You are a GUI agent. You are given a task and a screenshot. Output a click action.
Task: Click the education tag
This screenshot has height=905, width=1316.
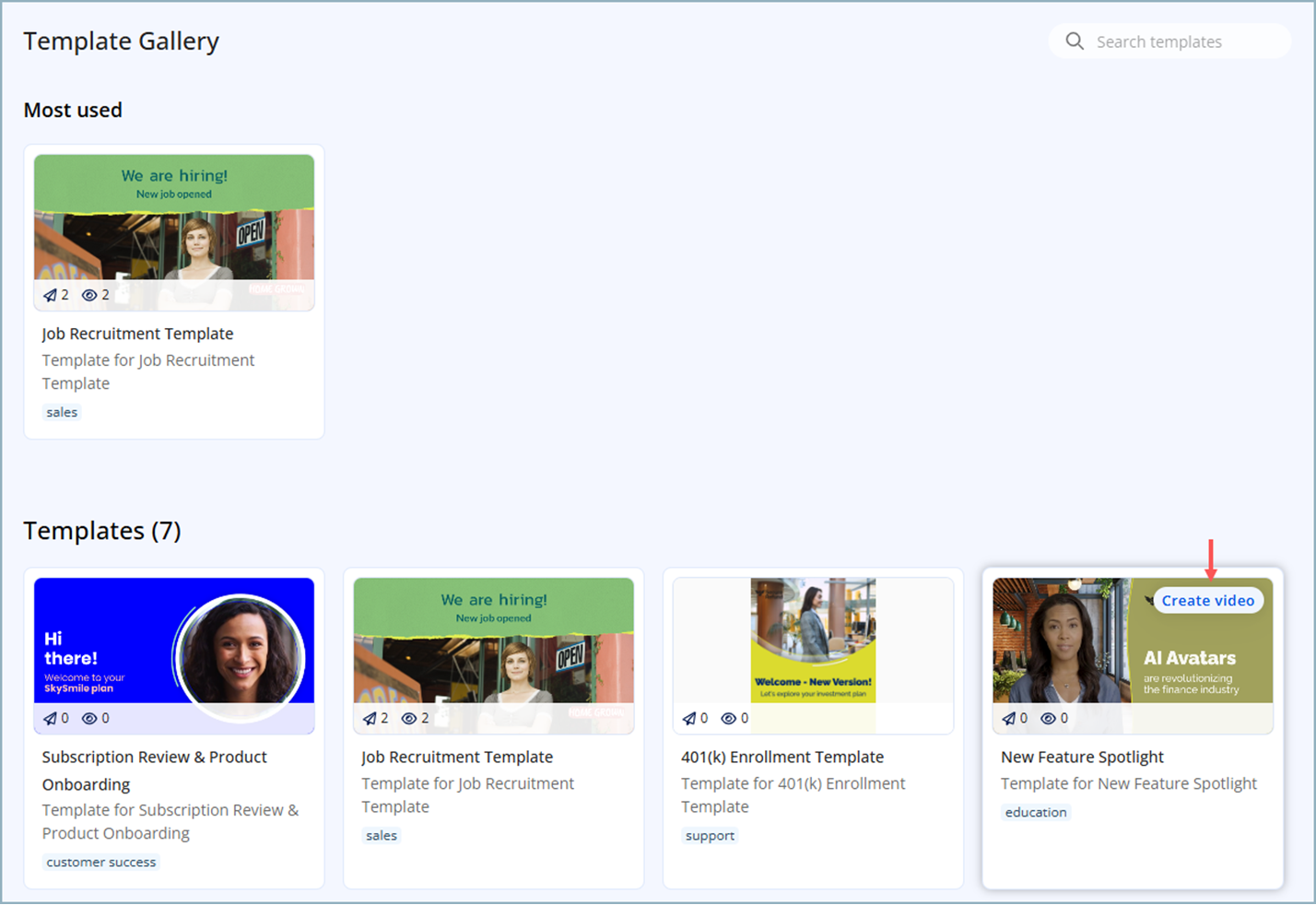[1036, 812]
